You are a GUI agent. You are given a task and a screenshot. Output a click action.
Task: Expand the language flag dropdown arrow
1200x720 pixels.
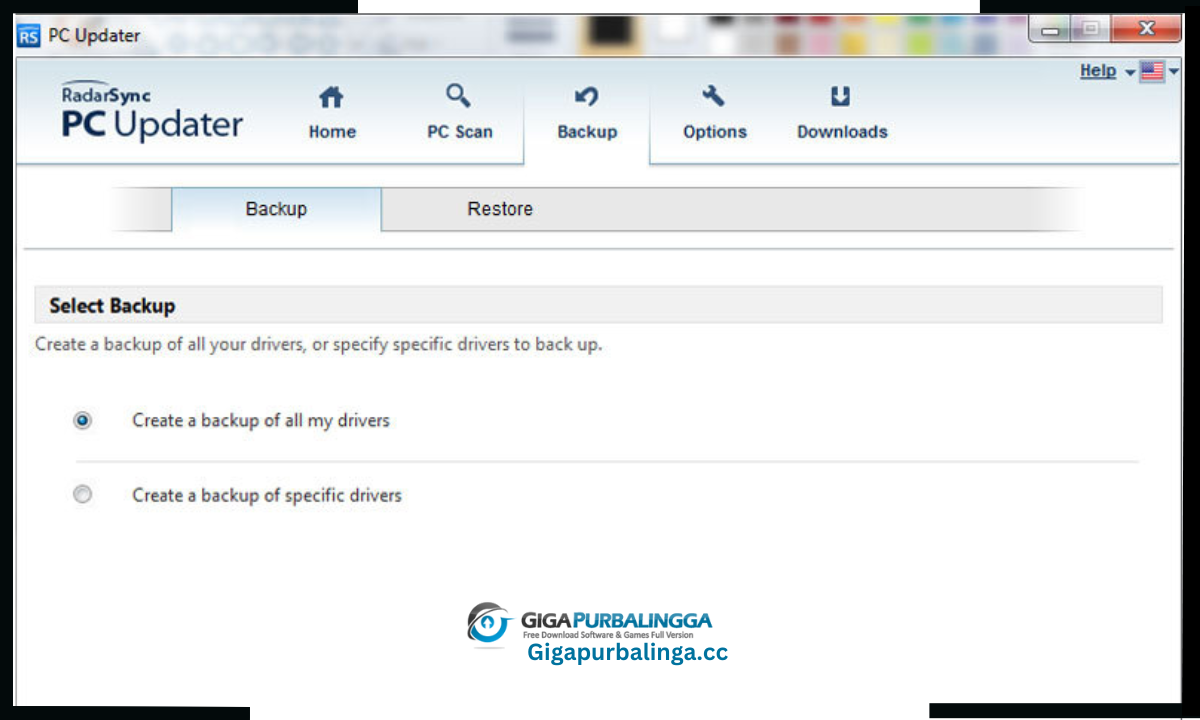tap(1174, 71)
